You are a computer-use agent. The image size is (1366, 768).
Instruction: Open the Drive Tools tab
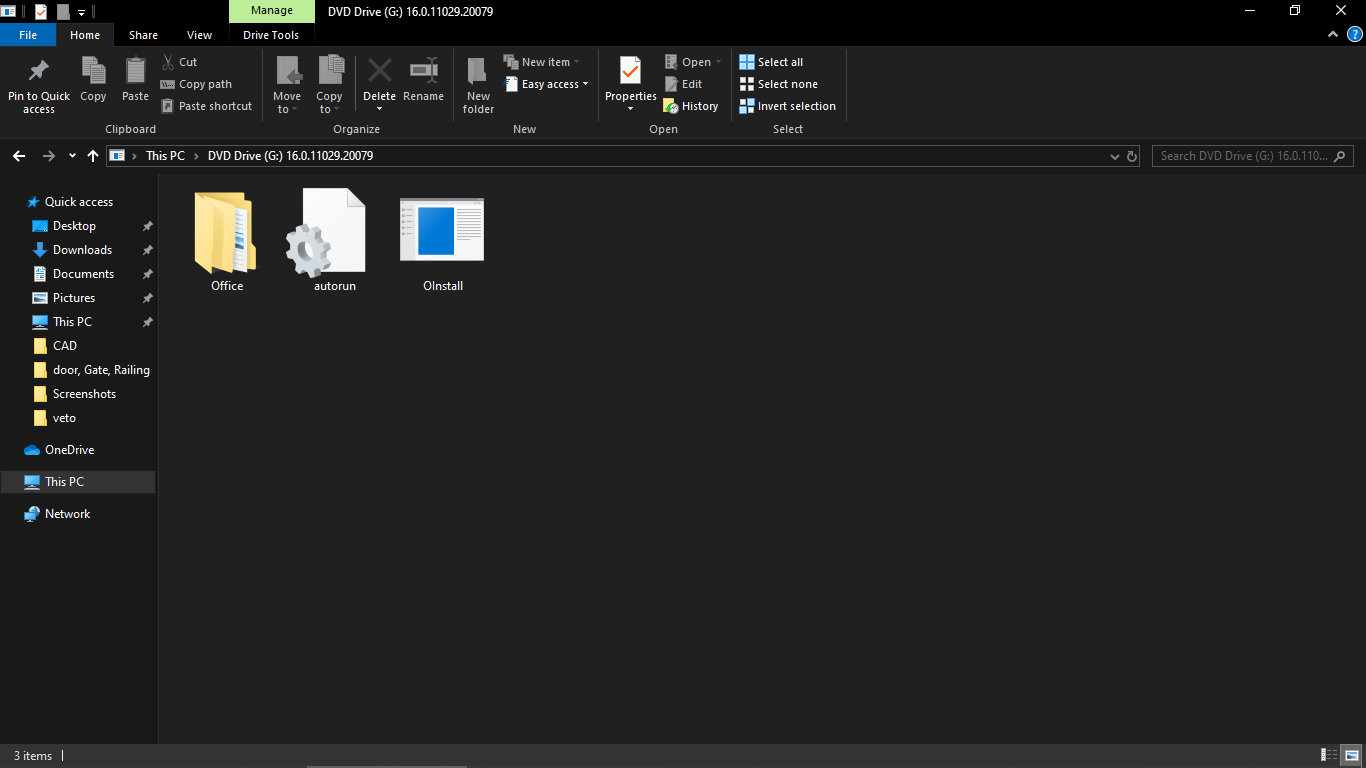coord(271,35)
